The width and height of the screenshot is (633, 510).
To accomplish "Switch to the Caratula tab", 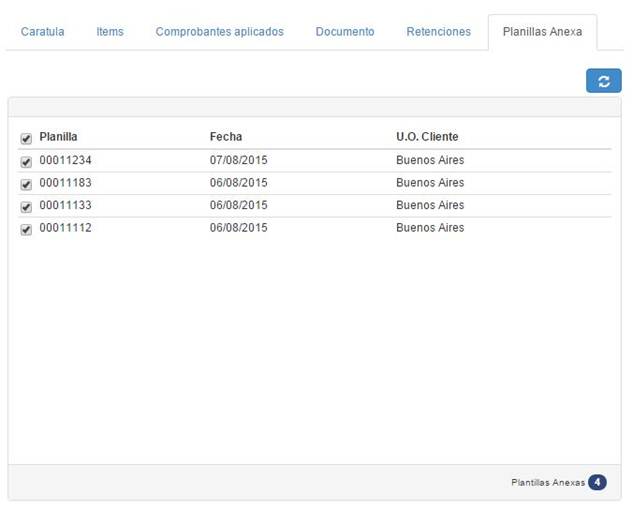I will [x=42, y=32].
